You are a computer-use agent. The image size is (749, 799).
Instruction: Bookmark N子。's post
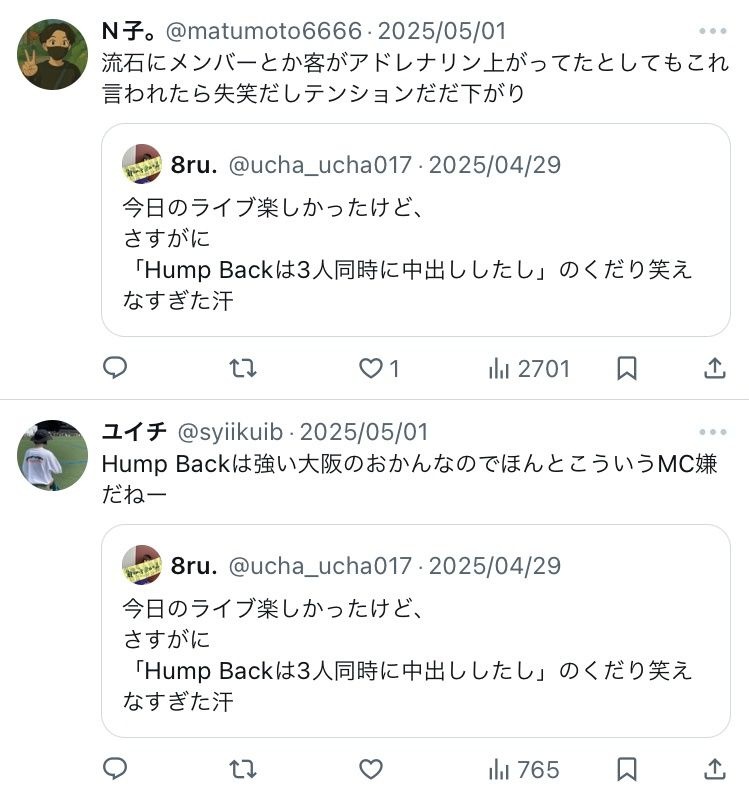[x=627, y=369]
